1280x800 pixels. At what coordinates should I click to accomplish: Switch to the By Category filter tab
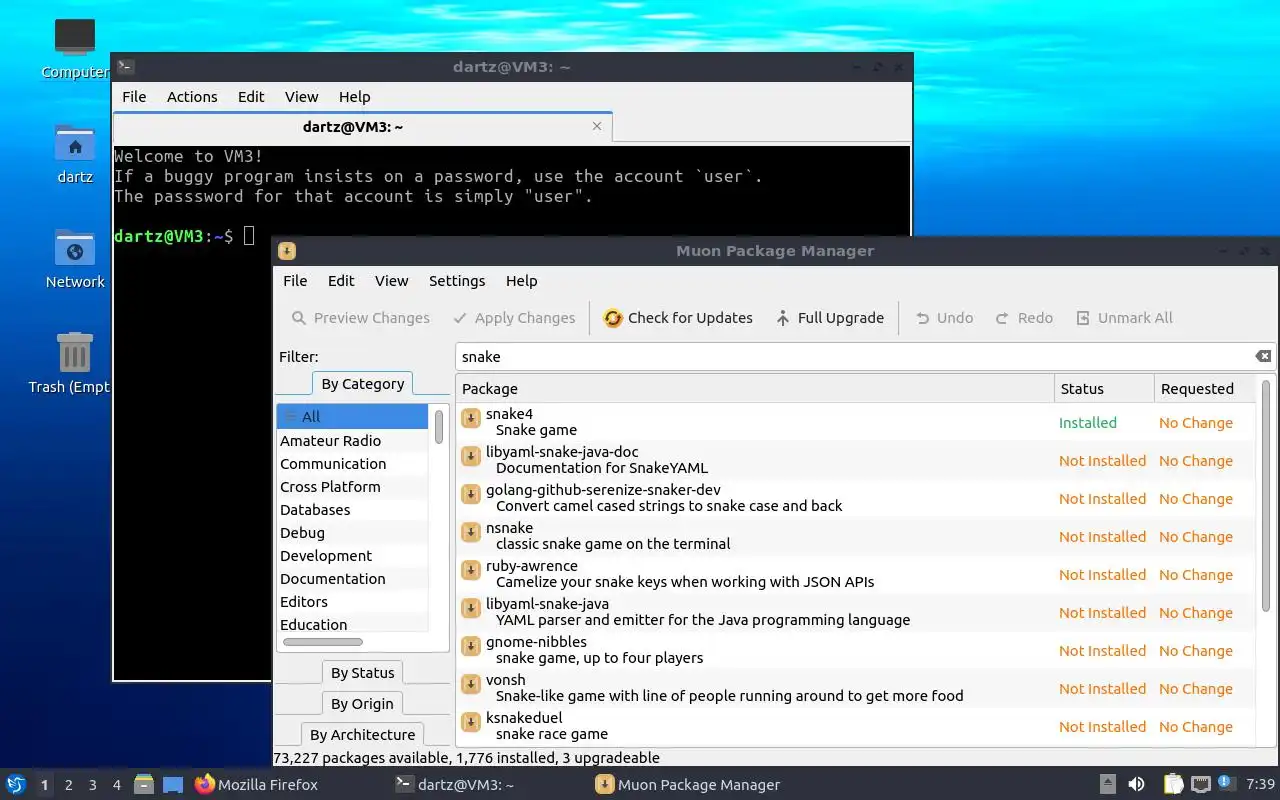click(363, 384)
